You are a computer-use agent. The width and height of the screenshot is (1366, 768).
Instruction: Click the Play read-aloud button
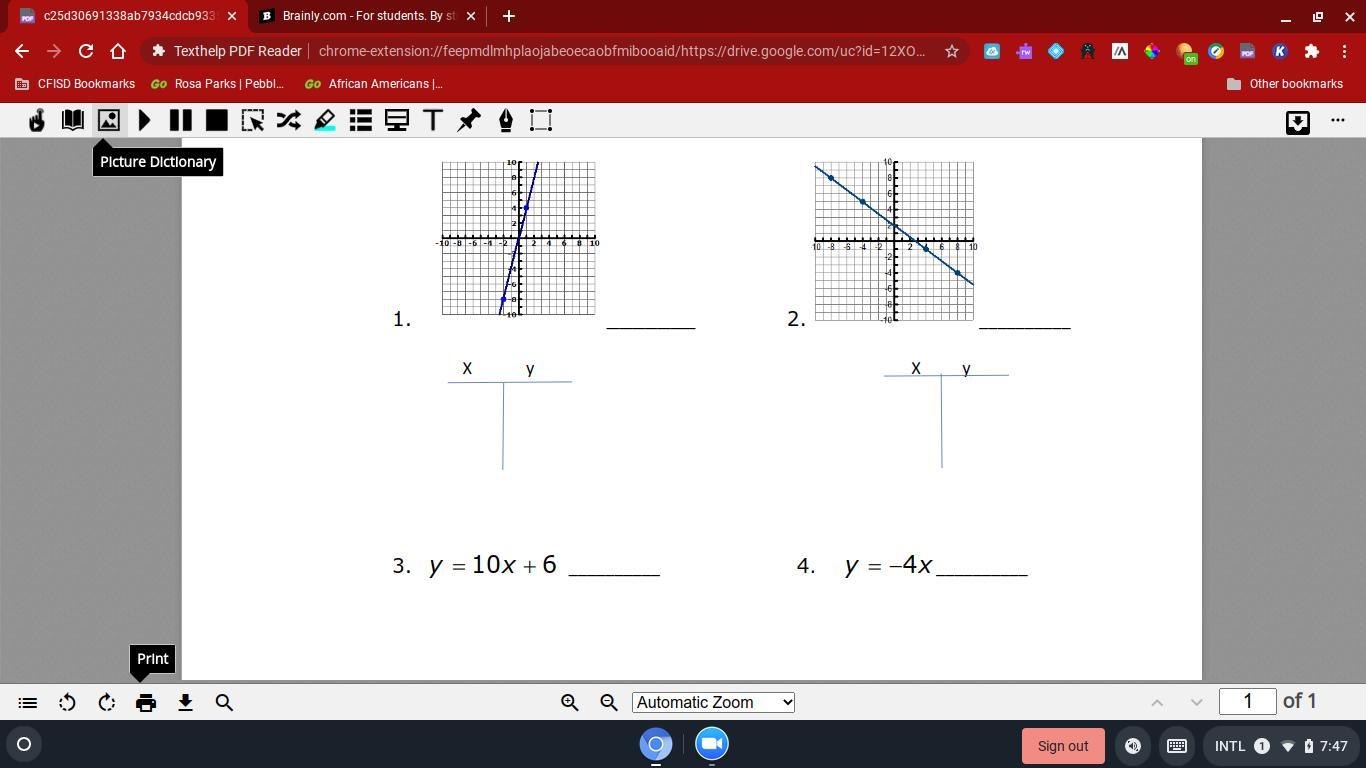[x=145, y=121]
